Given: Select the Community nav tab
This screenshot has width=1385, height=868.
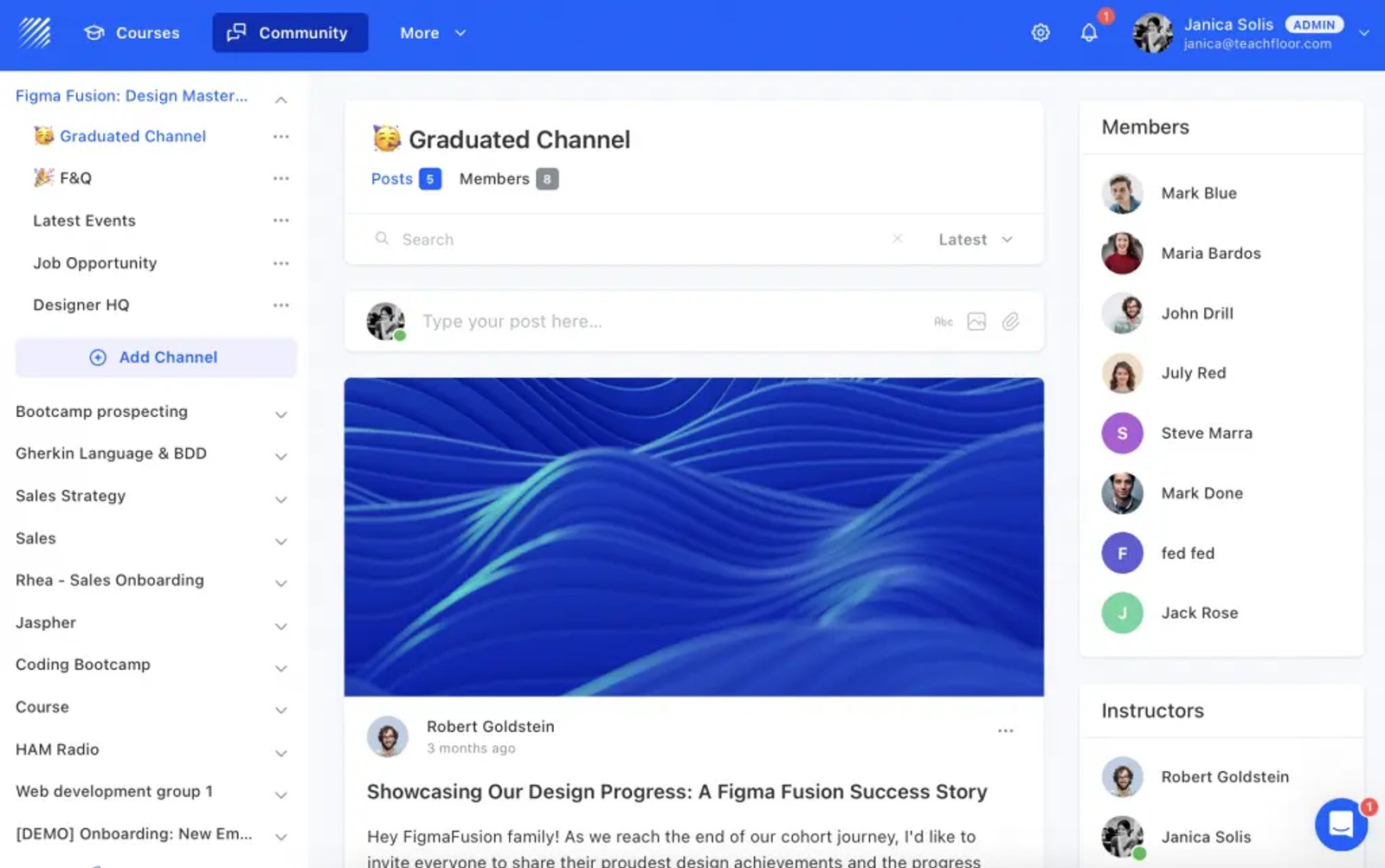Looking at the screenshot, I should pyautogui.click(x=290, y=33).
